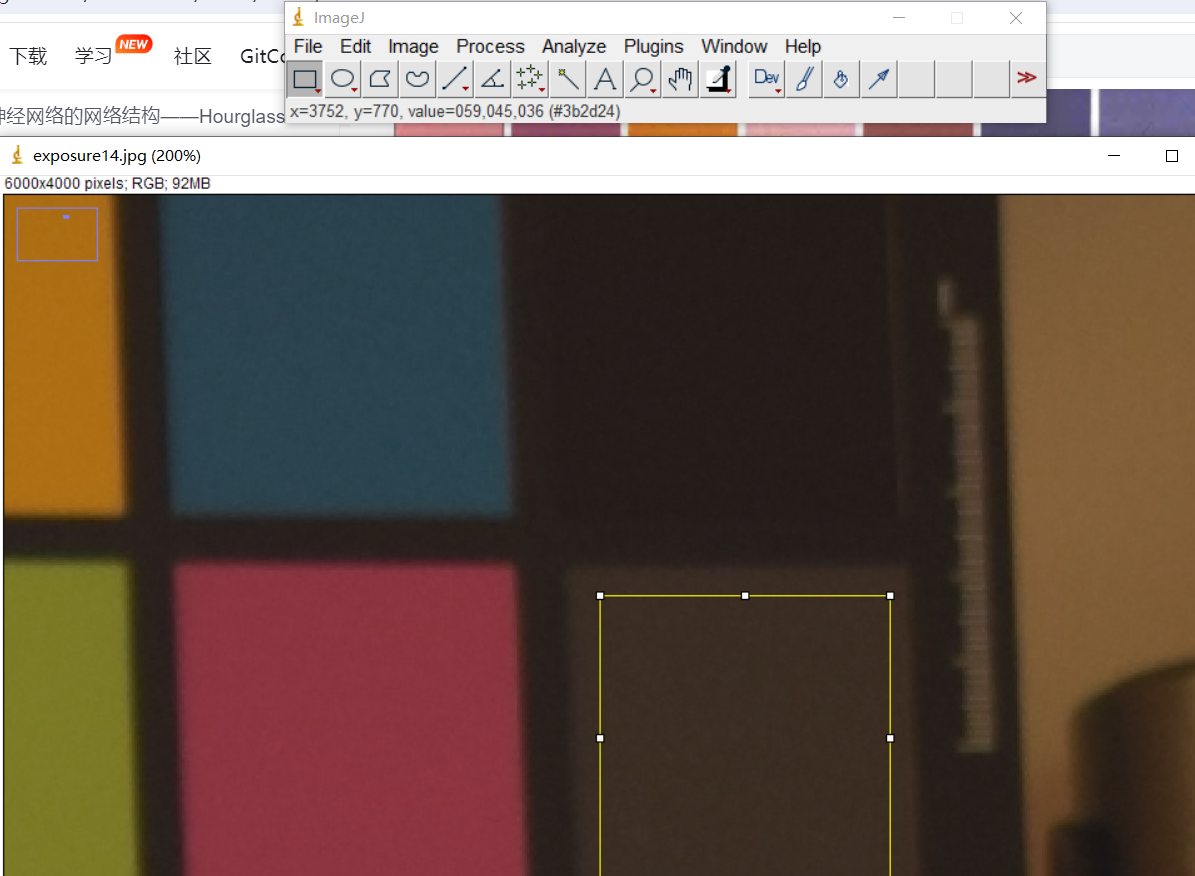
Task: Select the Multi-point tool
Action: point(529,79)
